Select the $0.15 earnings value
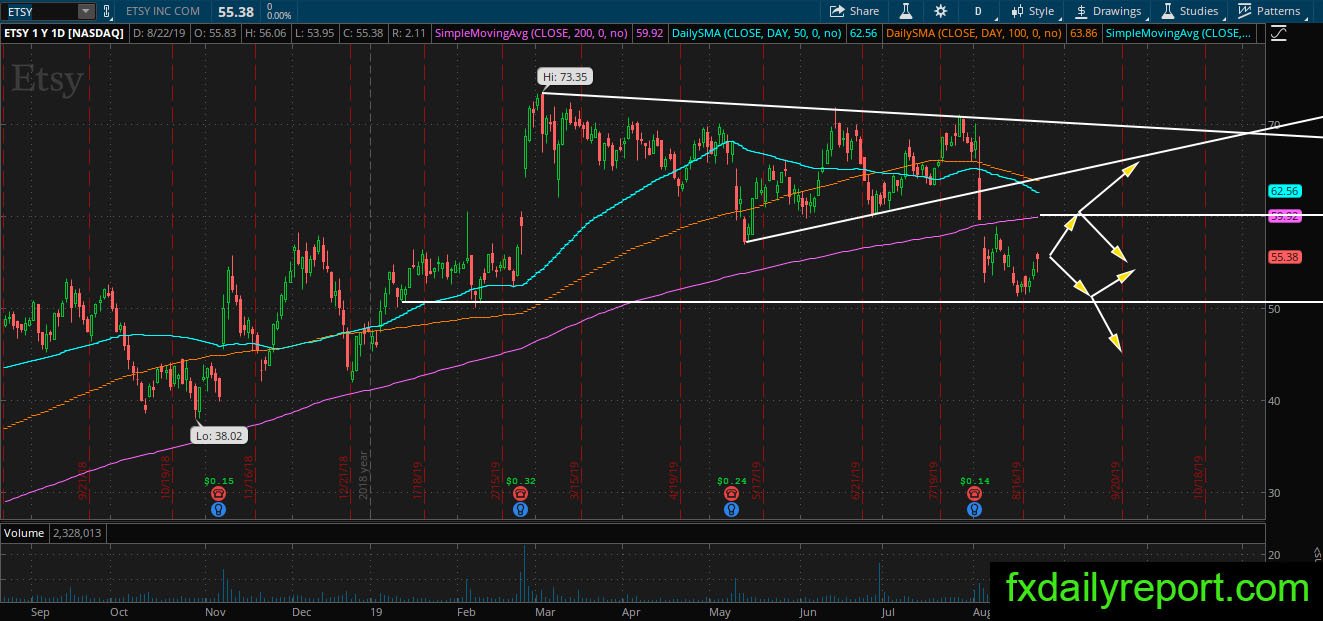Viewport: 1323px width, 621px height. click(219, 481)
